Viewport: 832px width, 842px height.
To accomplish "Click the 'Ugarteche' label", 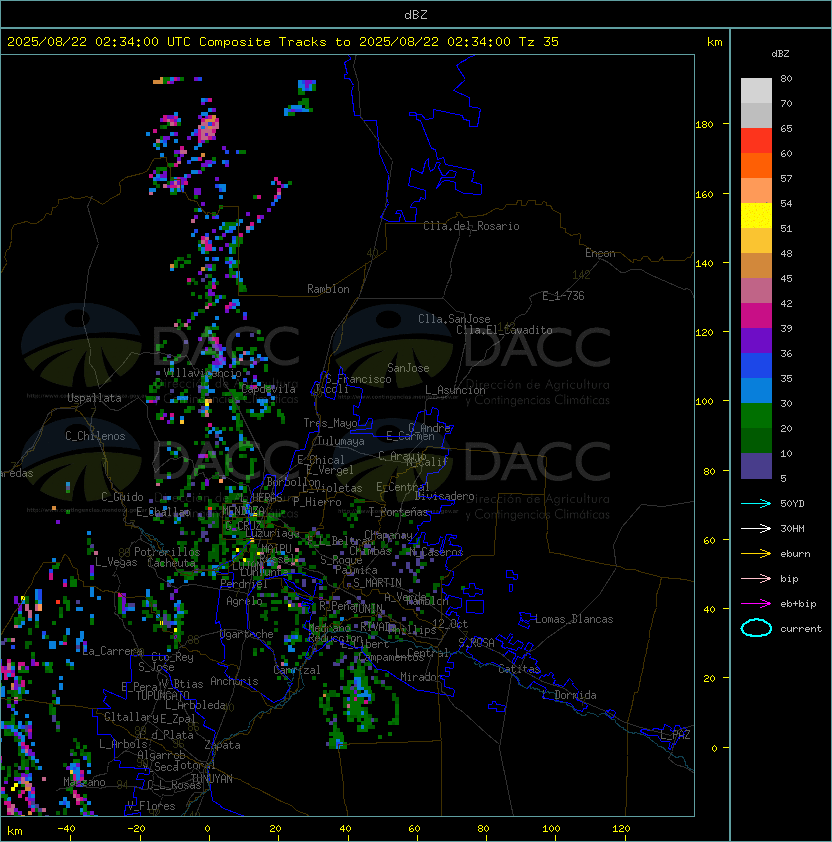I will point(247,634).
